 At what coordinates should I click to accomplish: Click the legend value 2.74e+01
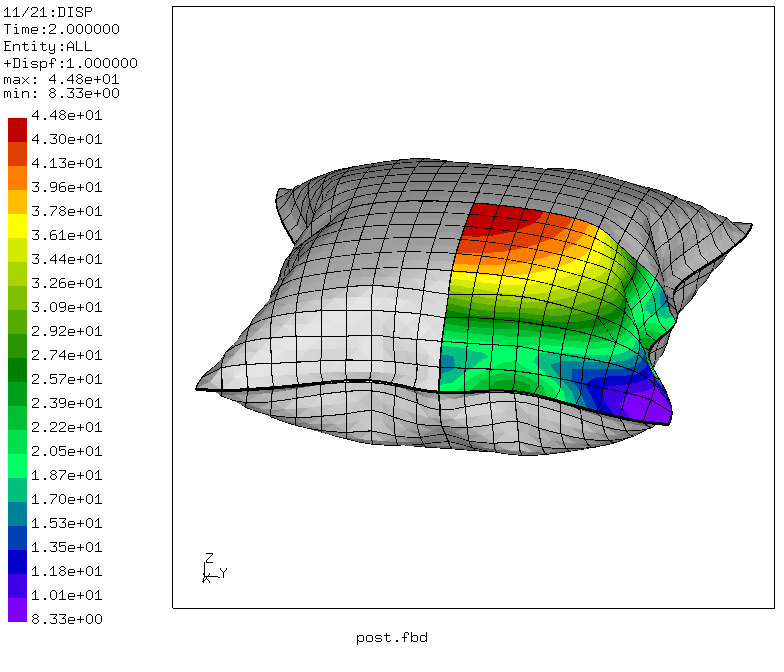[x=66, y=356]
